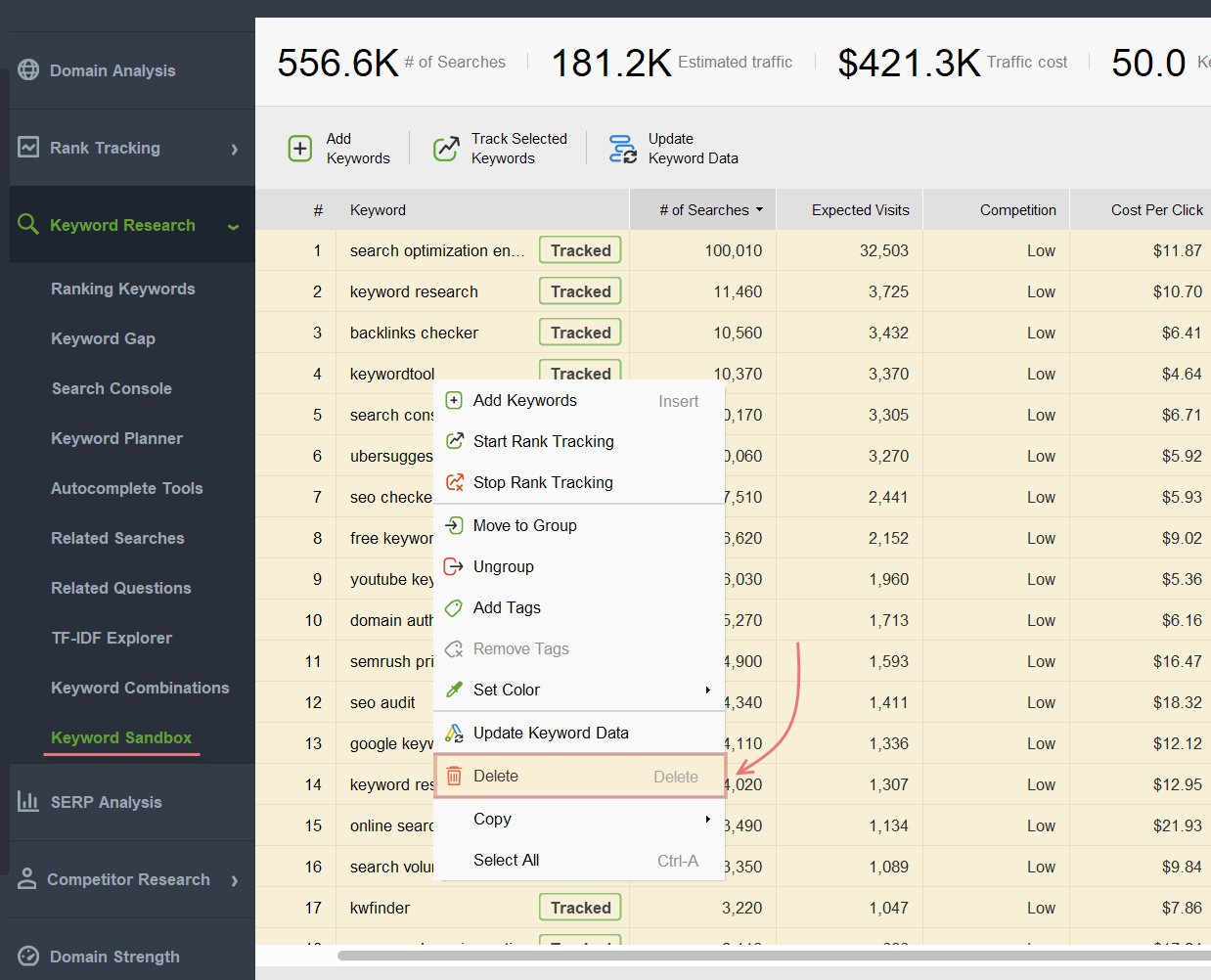Screen dimensions: 1211x980
Task: Click the SERP Analysis chart icon
Action: (x=27, y=801)
